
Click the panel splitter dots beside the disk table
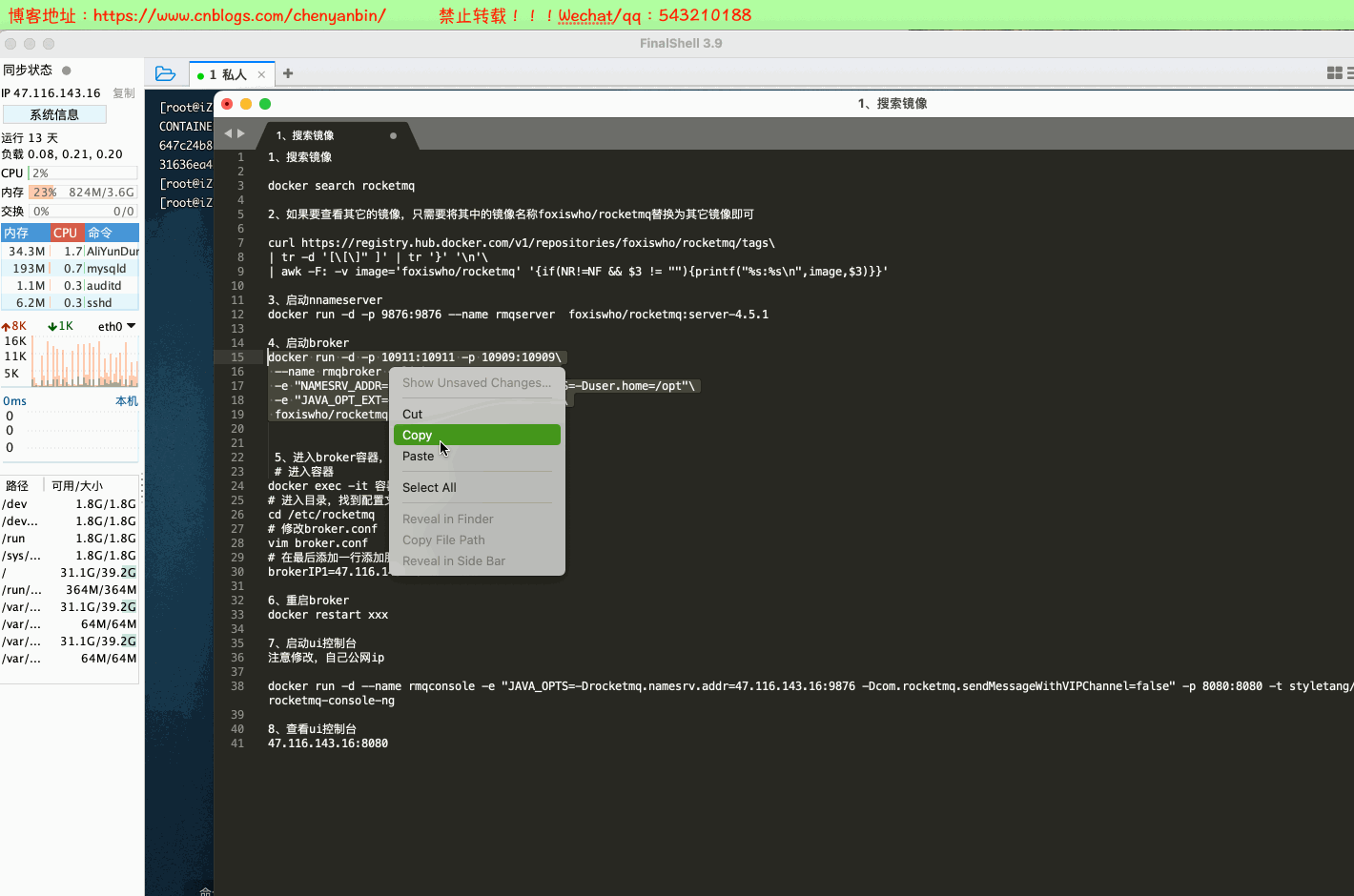click(x=142, y=488)
